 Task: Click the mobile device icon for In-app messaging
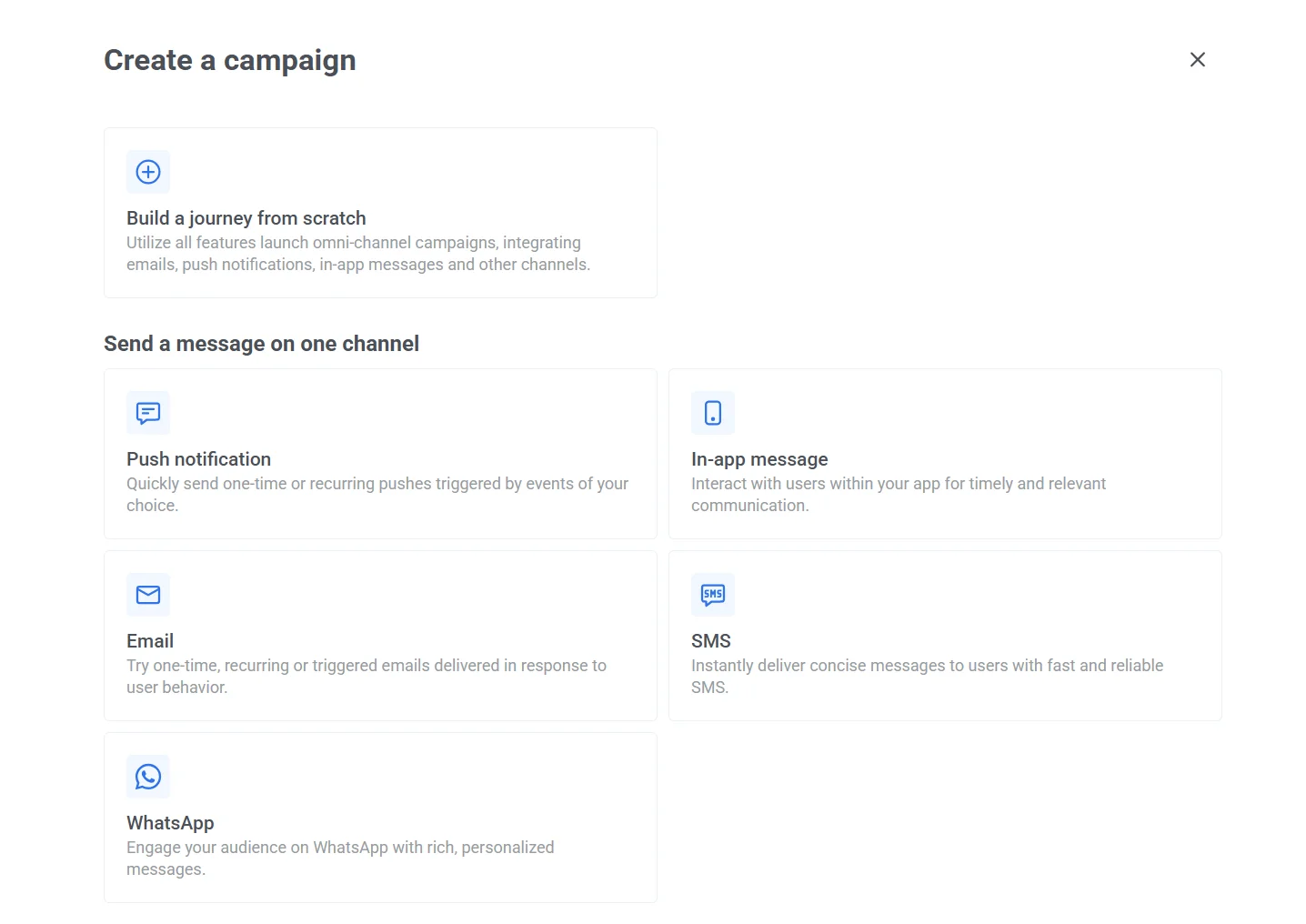coord(713,413)
